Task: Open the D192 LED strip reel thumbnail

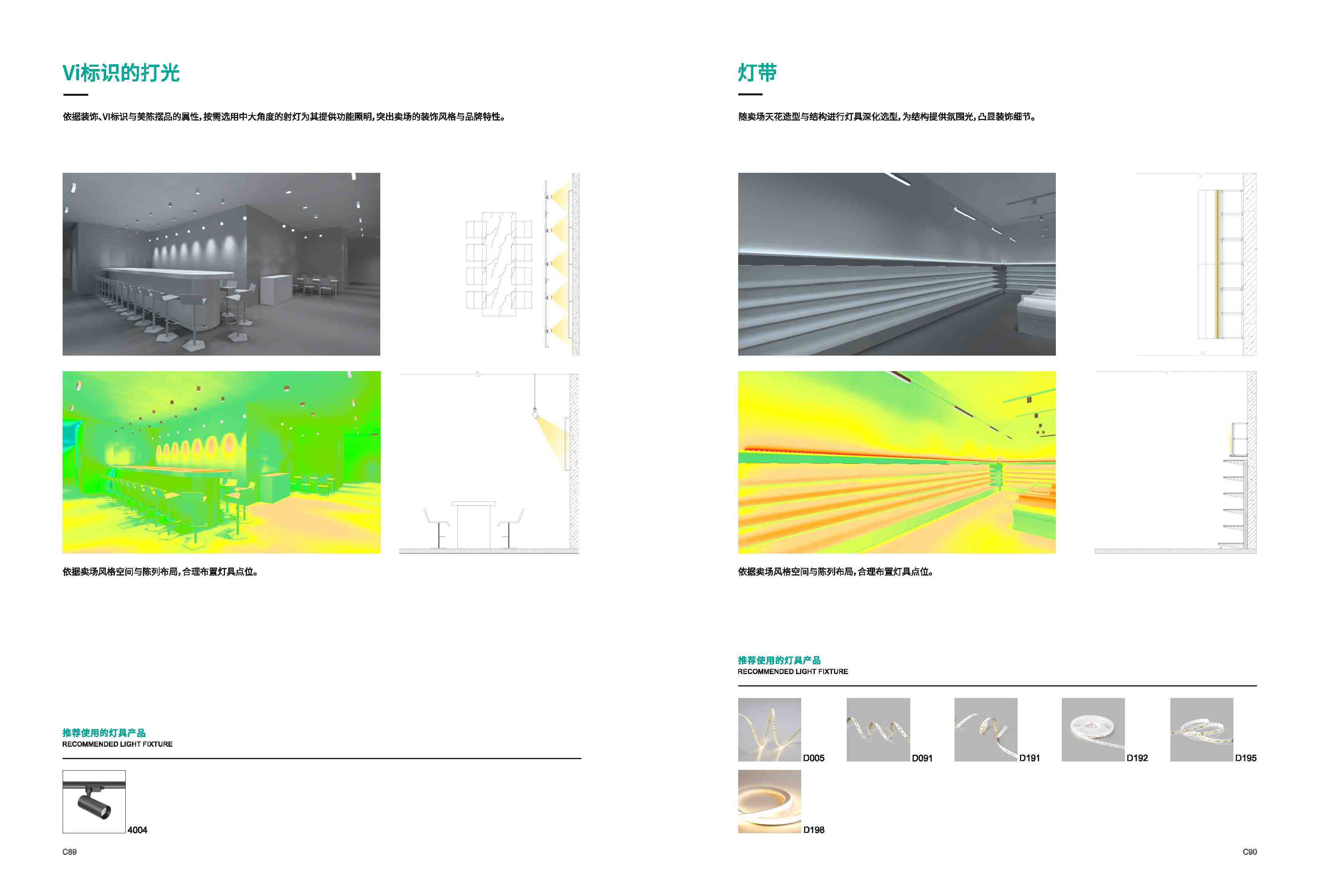Action: click(x=1093, y=730)
